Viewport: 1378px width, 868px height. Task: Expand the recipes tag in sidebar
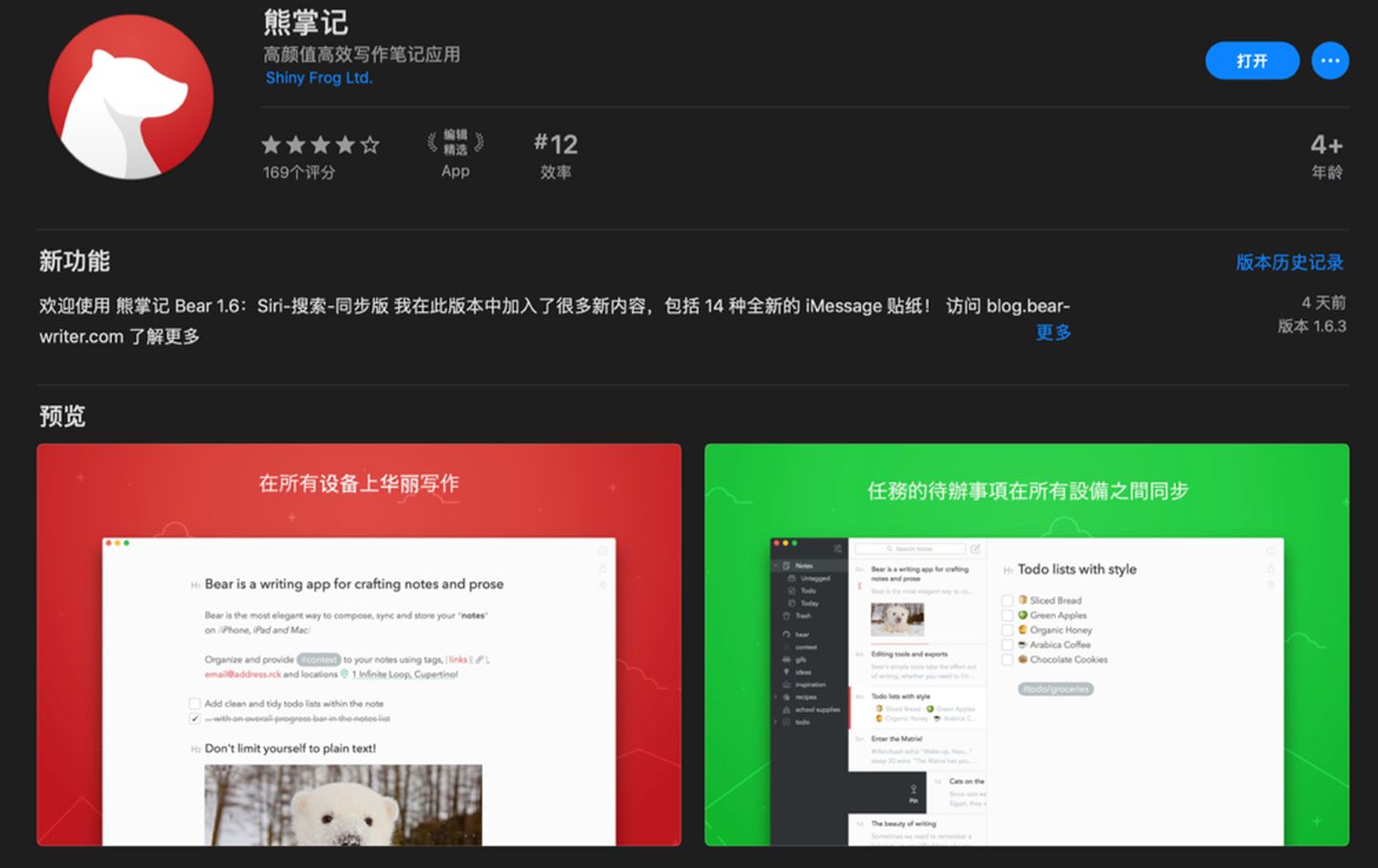click(776, 697)
